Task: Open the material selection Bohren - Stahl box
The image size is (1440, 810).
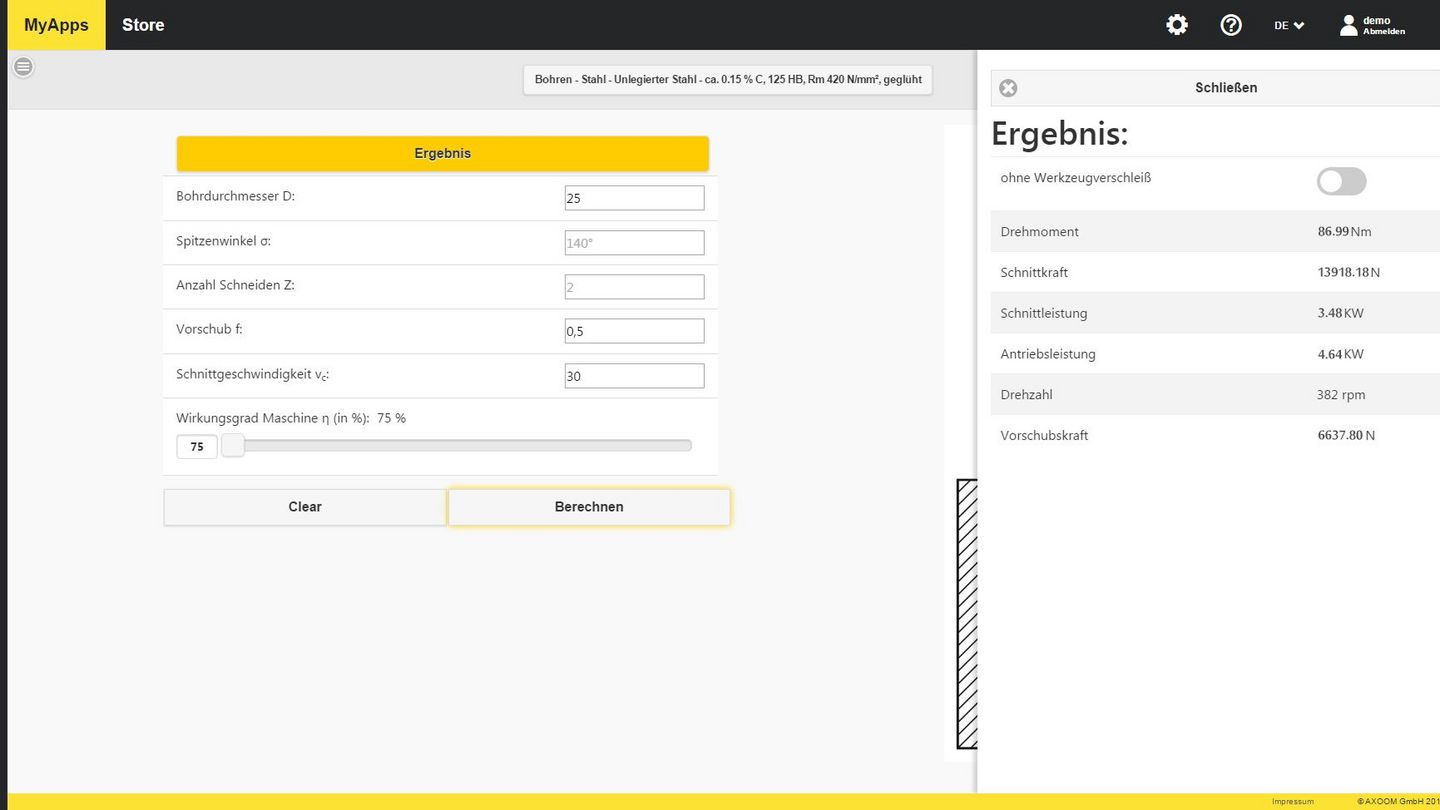Action: (727, 80)
